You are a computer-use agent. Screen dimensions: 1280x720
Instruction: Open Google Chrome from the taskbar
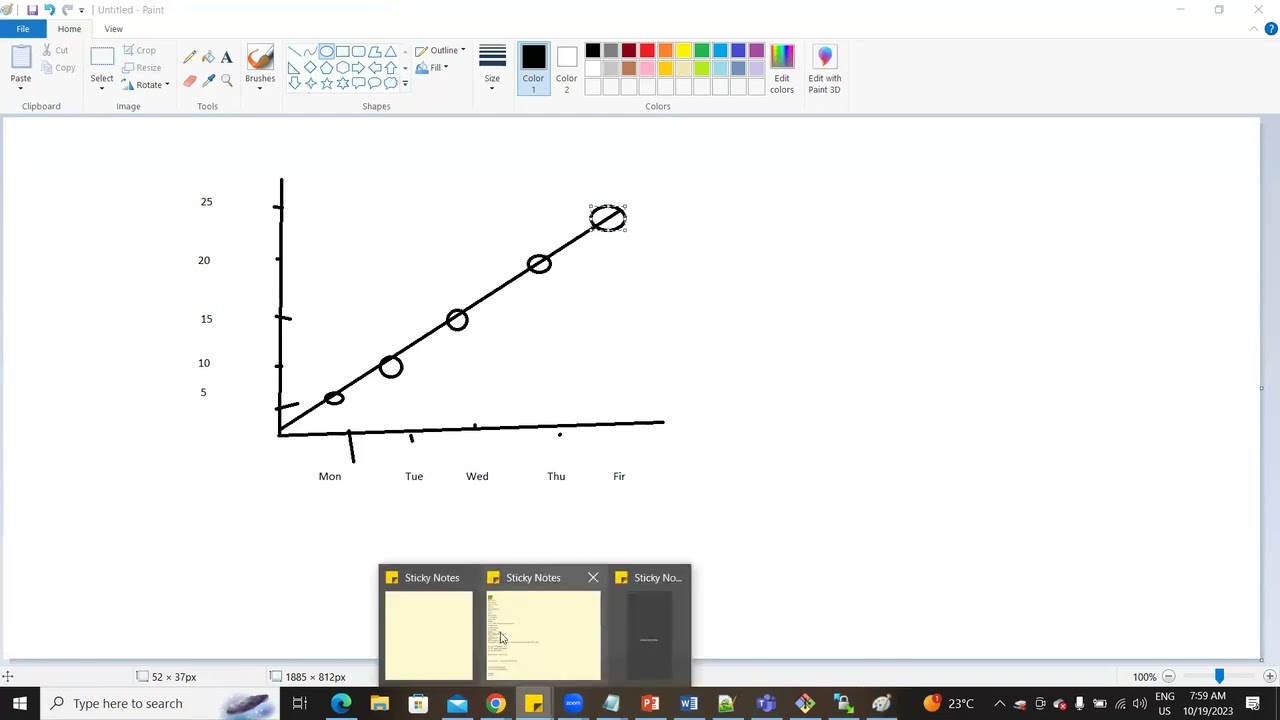495,704
